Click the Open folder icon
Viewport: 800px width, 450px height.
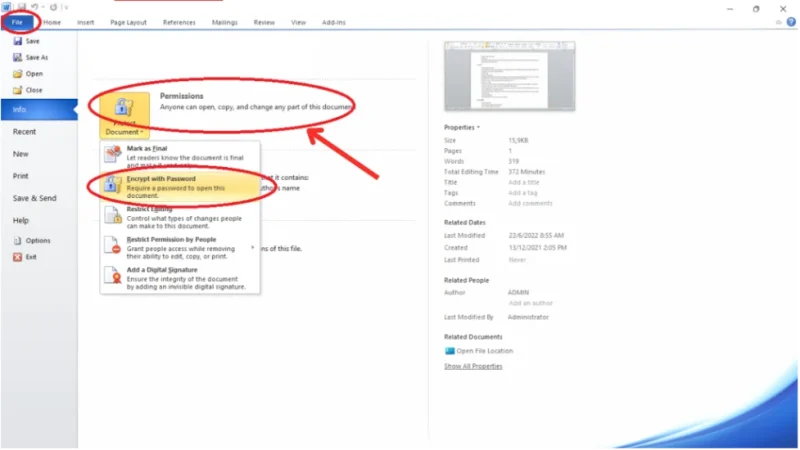click(x=18, y=73)
